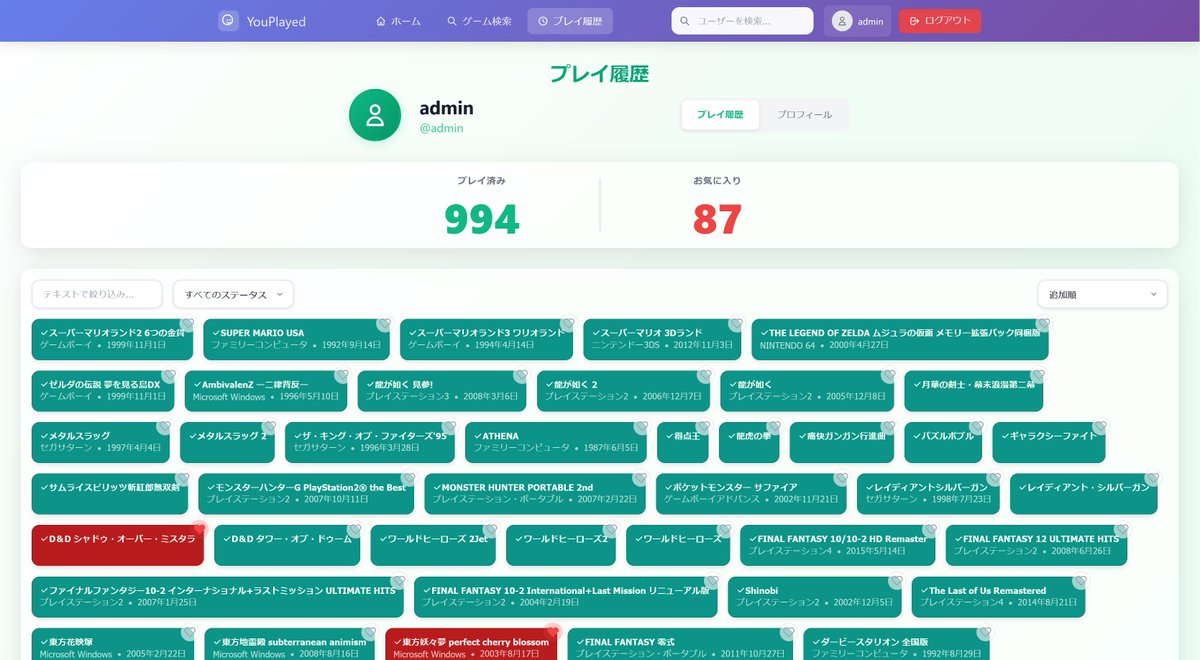The height and width of the screenshot is (660, 1200).
Task: Click heart on FINAL FANTASY 12 ULTIMATE HITS card
Action: click(x=1121, y=530)
